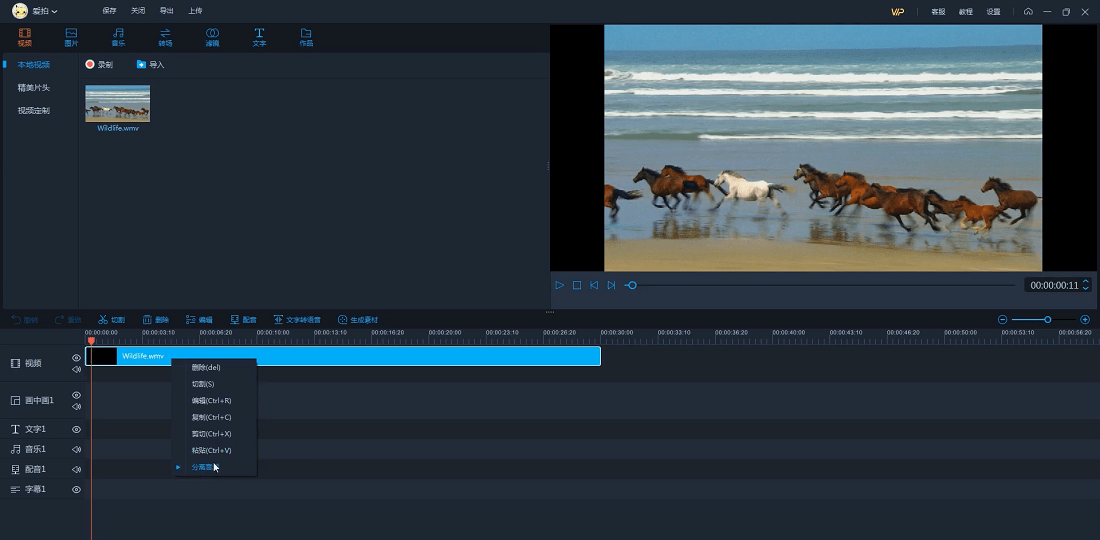Toggle visibility eye of the 视频 track
The width and height of the screenshot is (1100, 540).
pos(76,357)
